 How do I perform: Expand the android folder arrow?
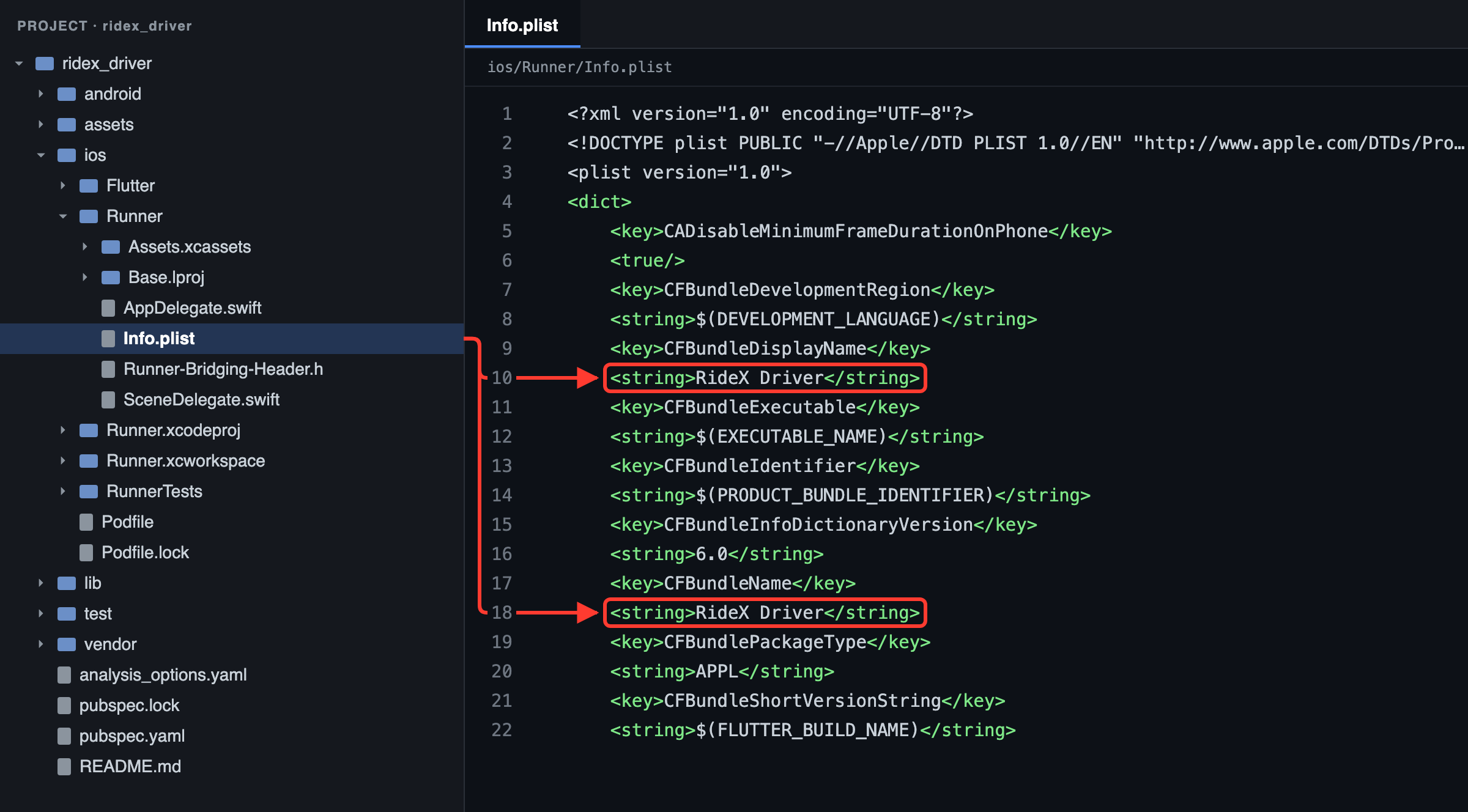pos(41,94)
